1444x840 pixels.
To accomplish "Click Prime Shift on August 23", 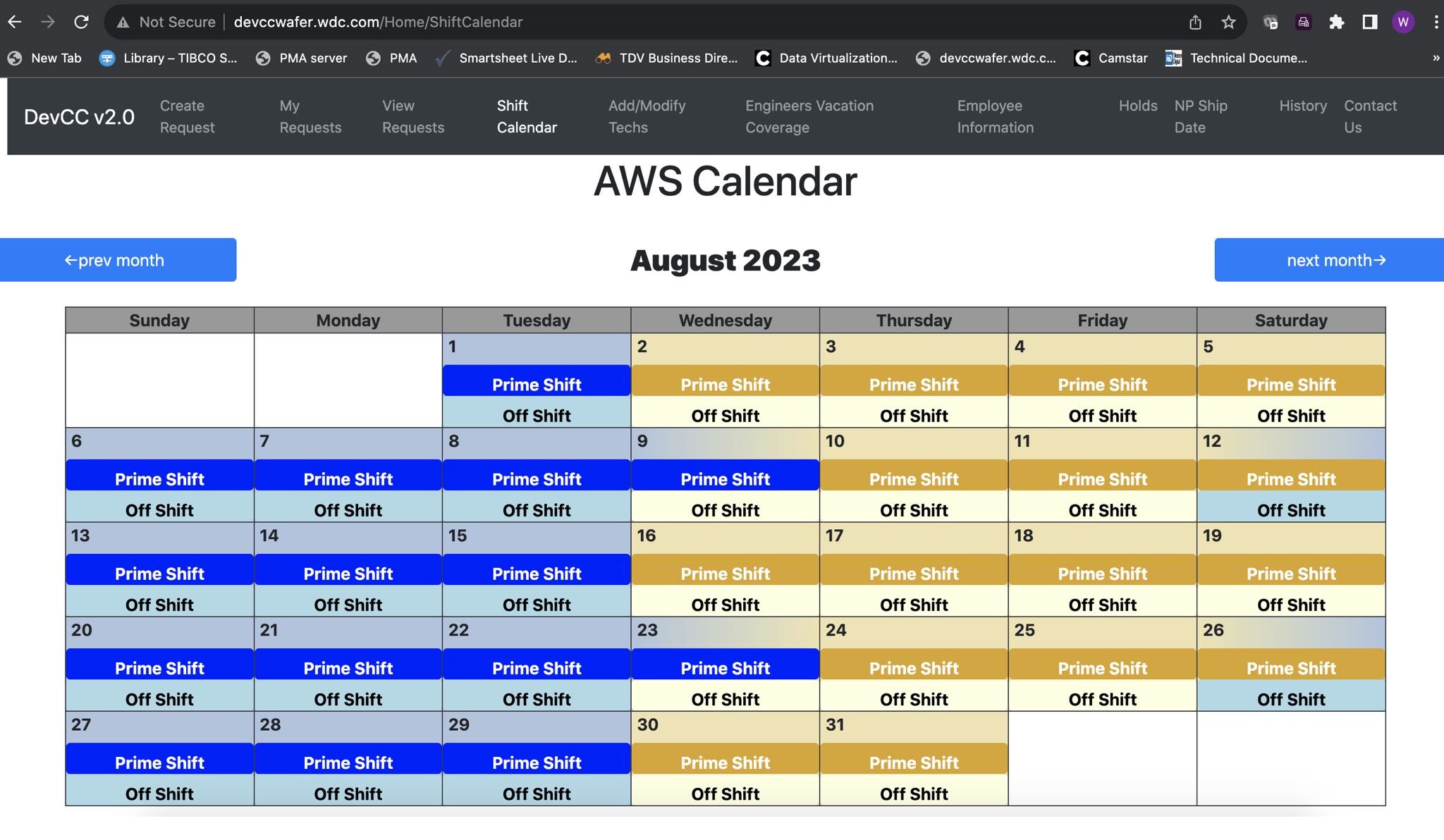I will click(725, 665).
